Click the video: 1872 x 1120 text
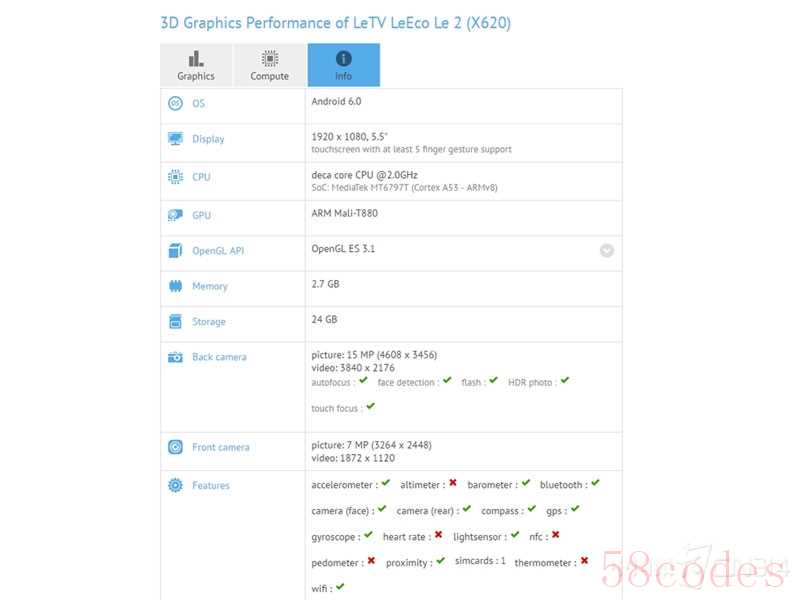The height and width of the screenshot is (600, 800). coord(353,458)
